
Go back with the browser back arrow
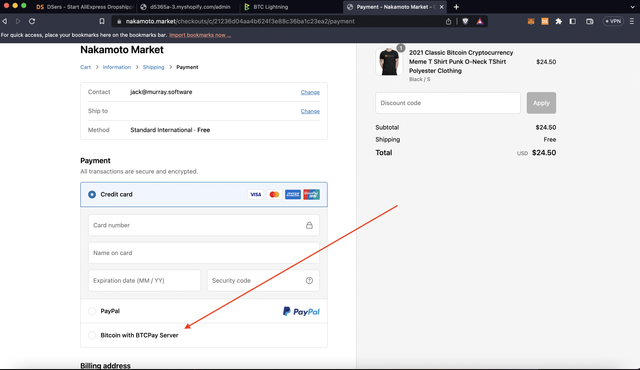[5, 21]
